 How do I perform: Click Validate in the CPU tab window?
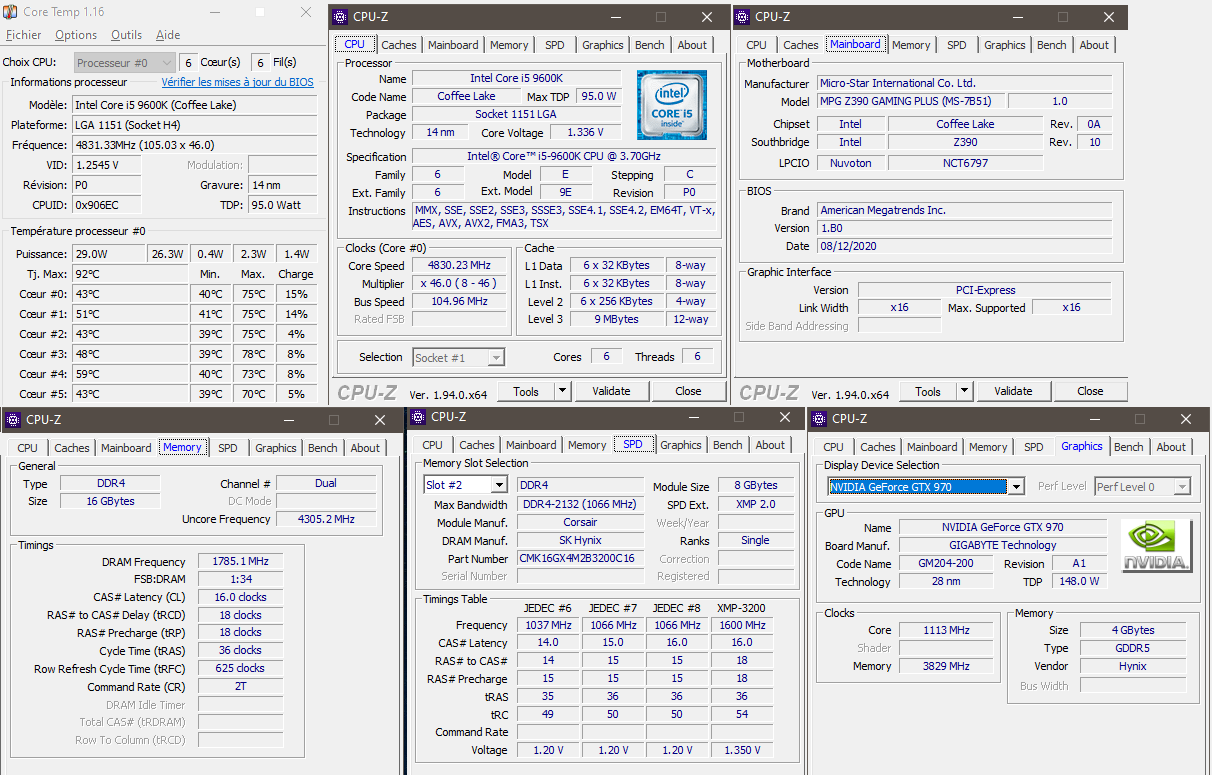pyautogui.click(x=611, y=391)
